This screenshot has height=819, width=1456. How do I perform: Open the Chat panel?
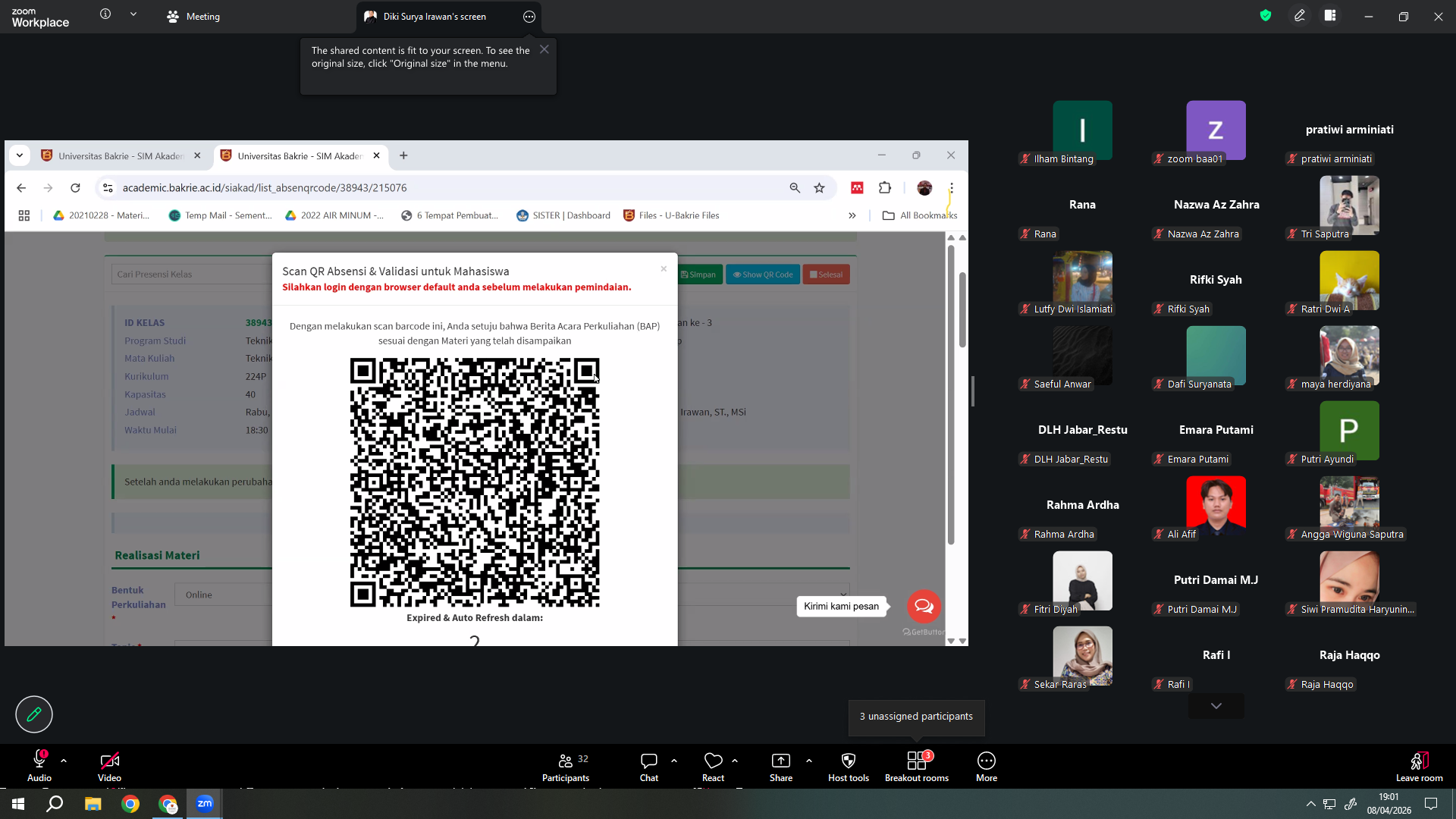pyautogui.click(x=649, y=766)
